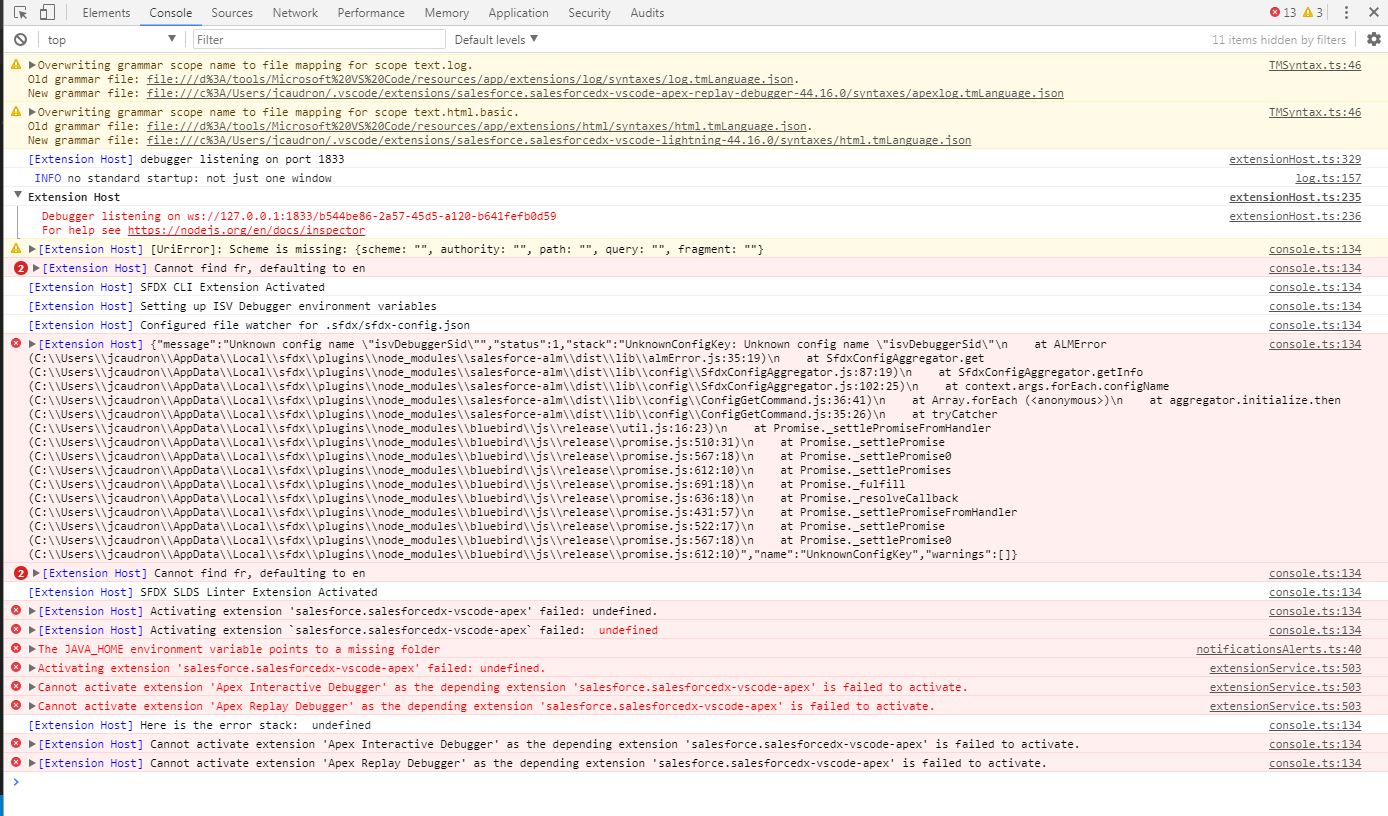Expand the isvDebuggerSid JSON error message
This screenshot has width=1388, height=816.
tap(32, 344)
